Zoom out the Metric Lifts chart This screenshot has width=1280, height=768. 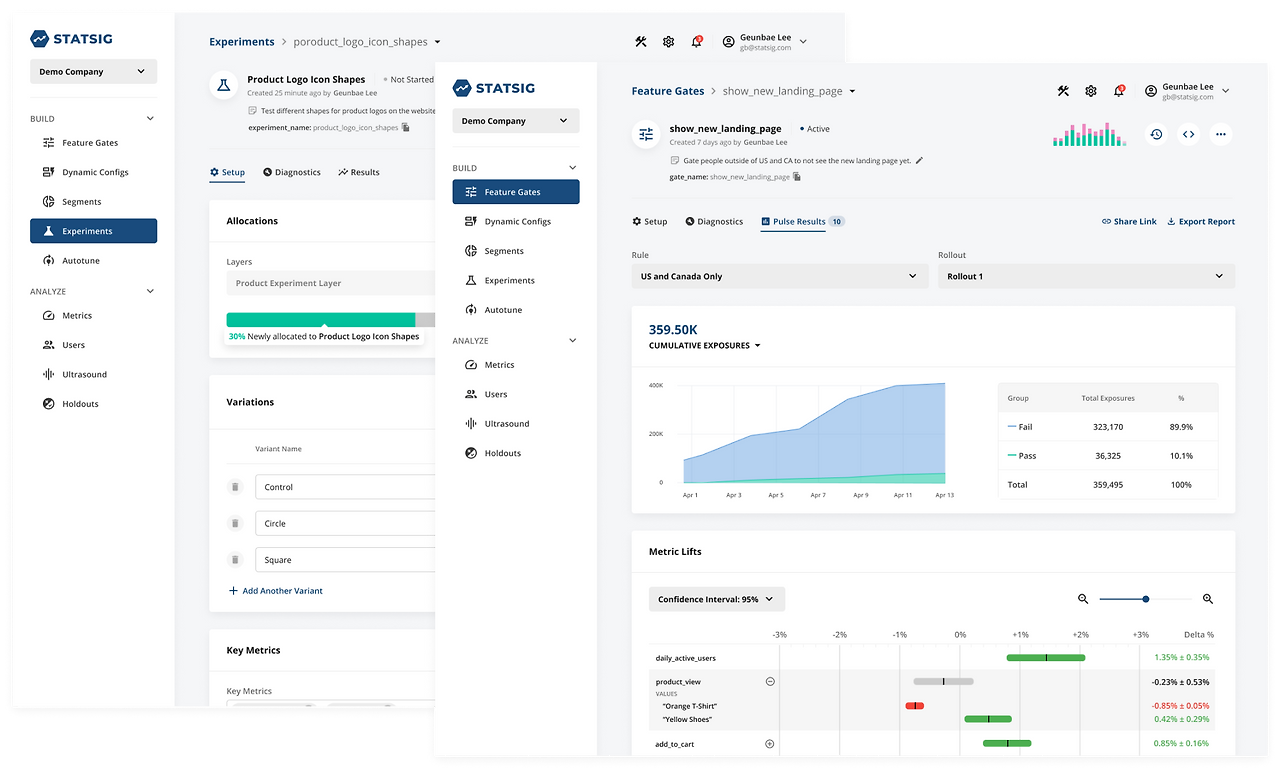[1083, 599]
